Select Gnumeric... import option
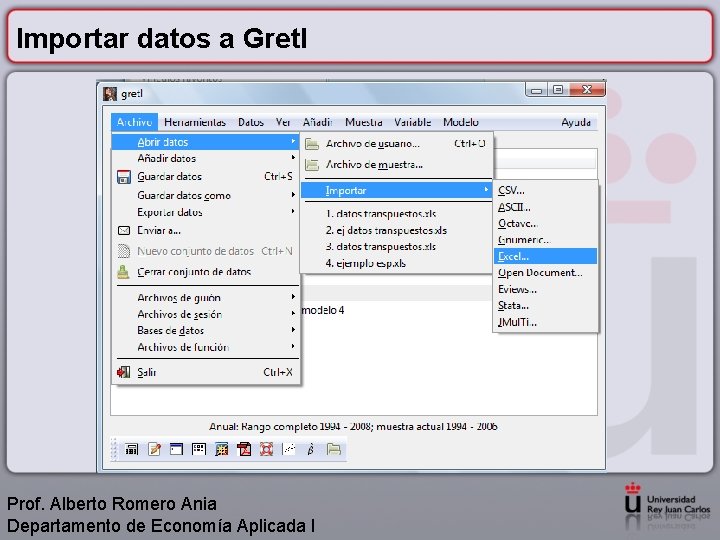Screen dimensions: 720x540 pyautogui.click(x=546, y=240)
